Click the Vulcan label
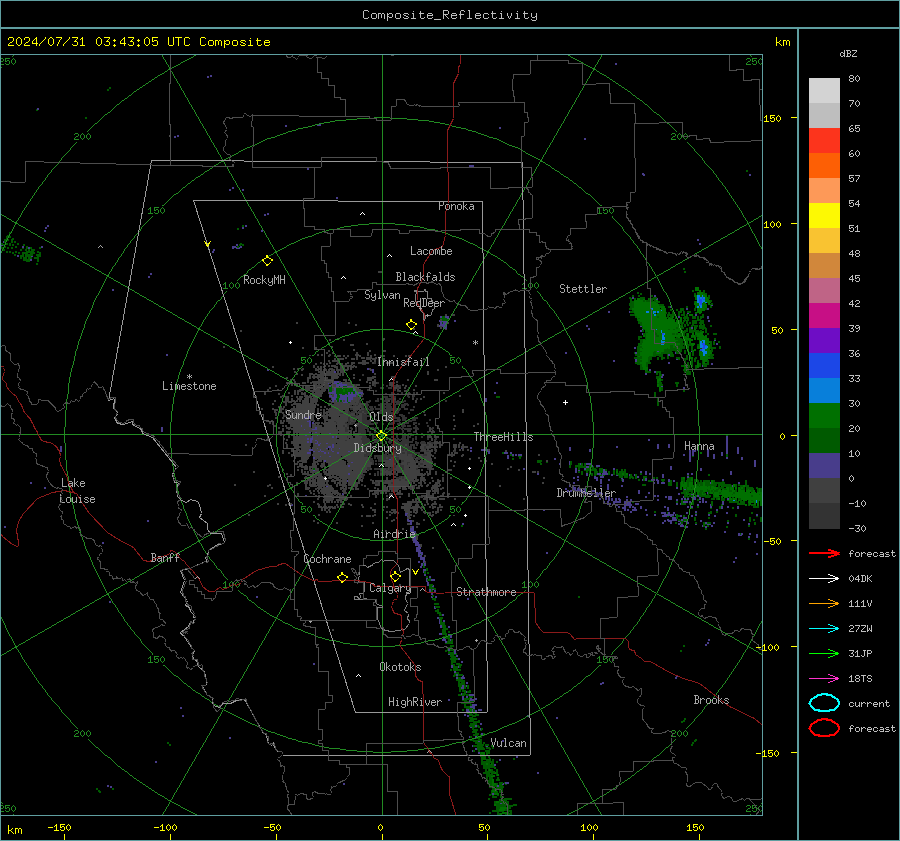Image resolution: width=900 pixels, height=841 pixels. (x=509, y=743)
